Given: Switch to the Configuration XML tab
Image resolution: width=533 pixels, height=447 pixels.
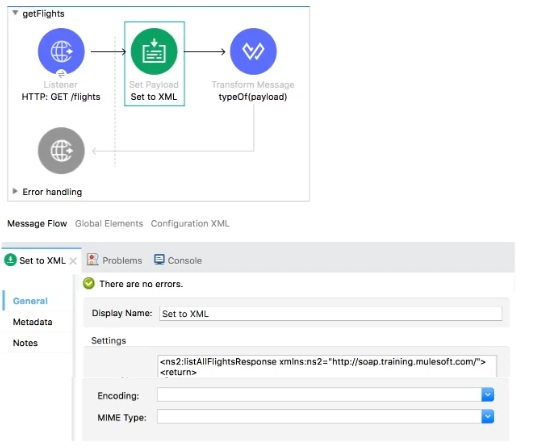Looking at the screenshot, I should point(190,224).
